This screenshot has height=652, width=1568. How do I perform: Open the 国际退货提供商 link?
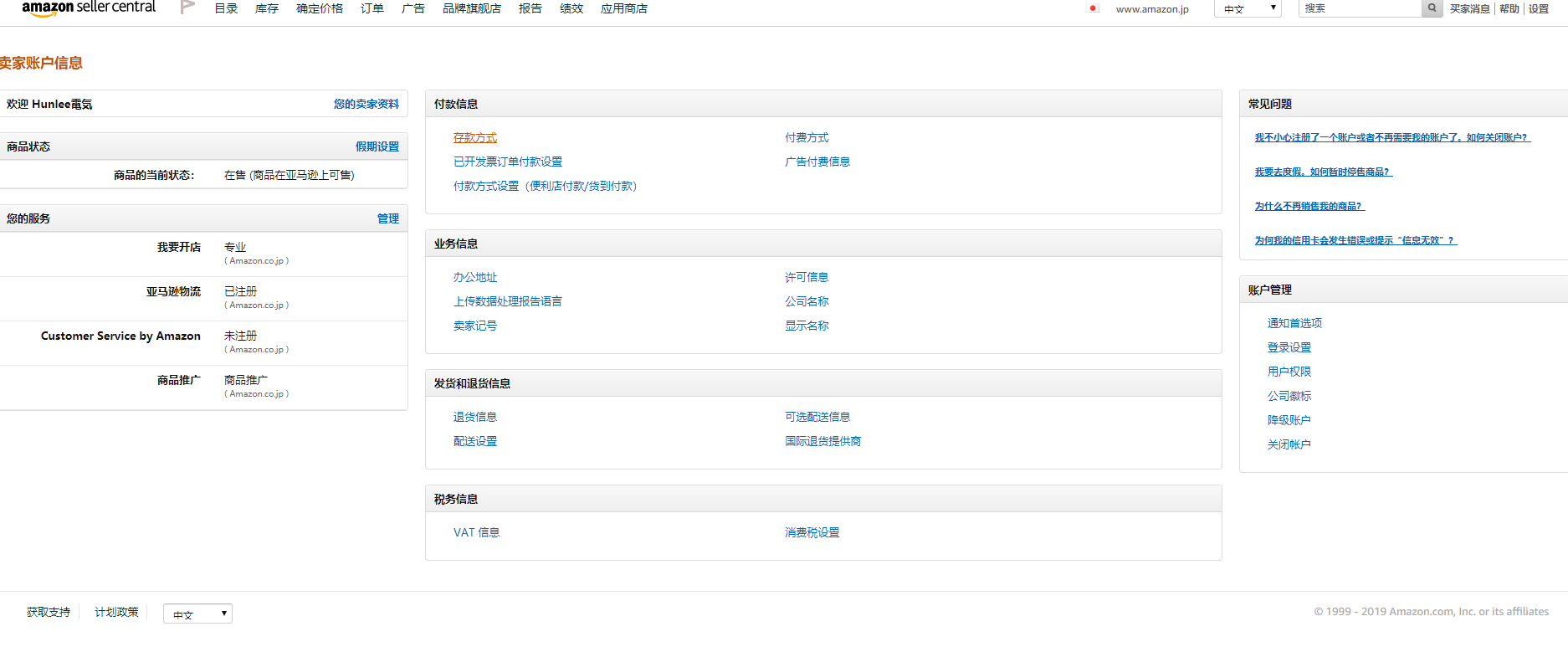[x=823, y=441]
